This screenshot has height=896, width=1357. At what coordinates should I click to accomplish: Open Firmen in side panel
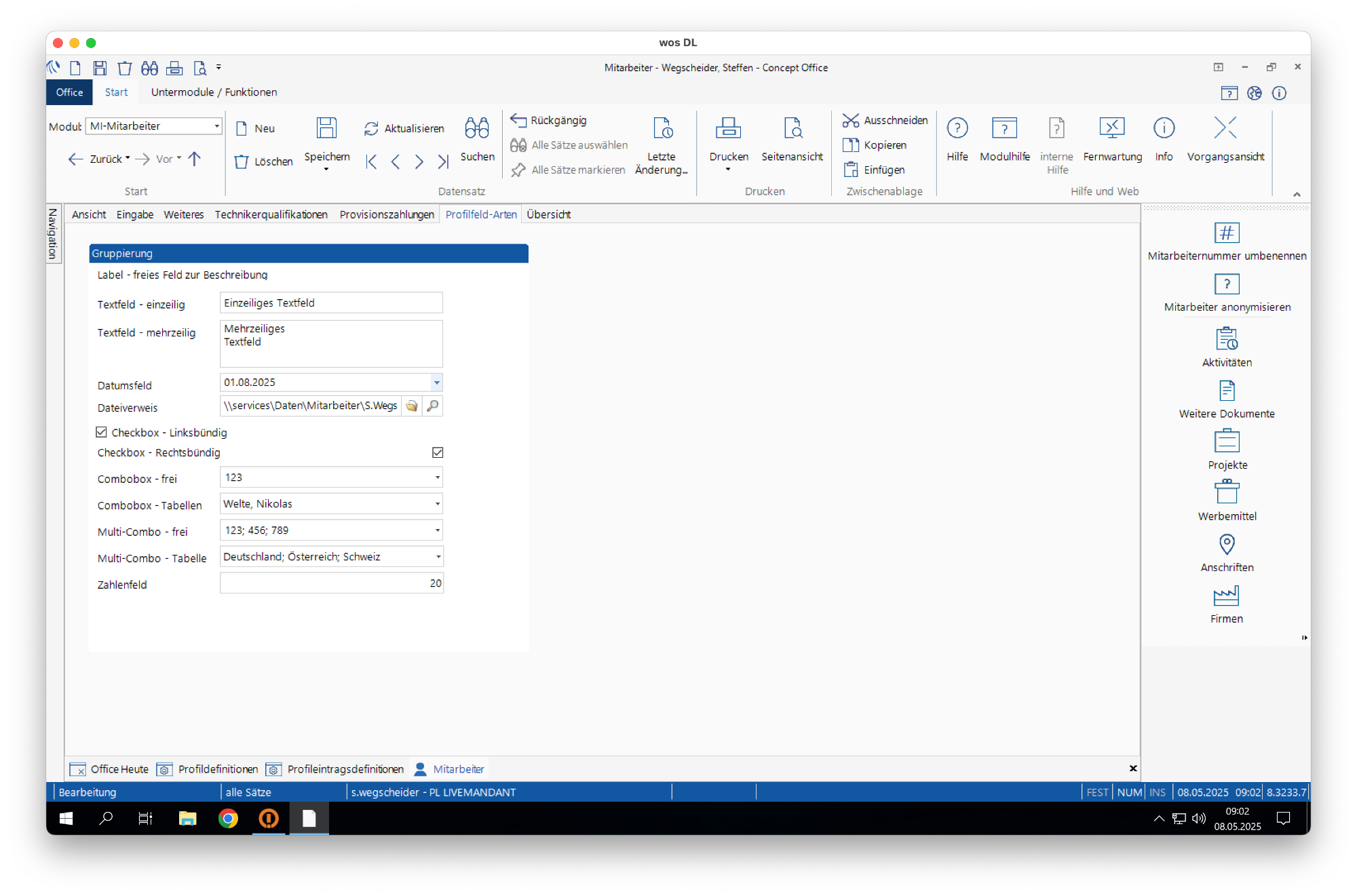click(1227, 605)
